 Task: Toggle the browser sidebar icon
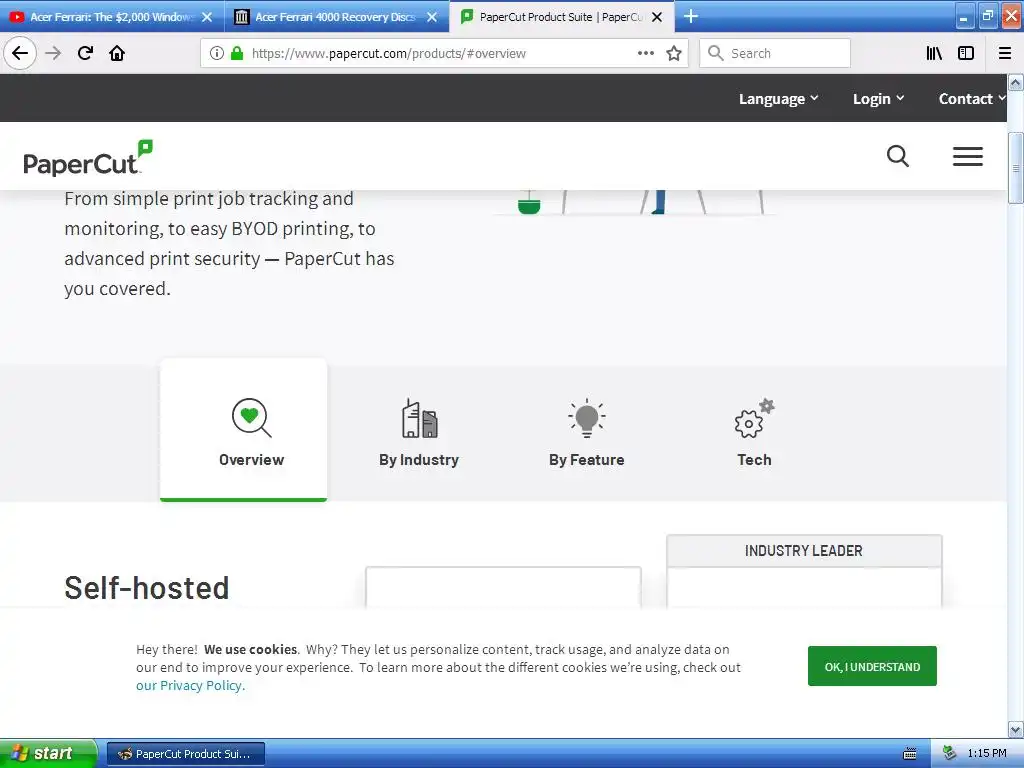tap(966, 53)
